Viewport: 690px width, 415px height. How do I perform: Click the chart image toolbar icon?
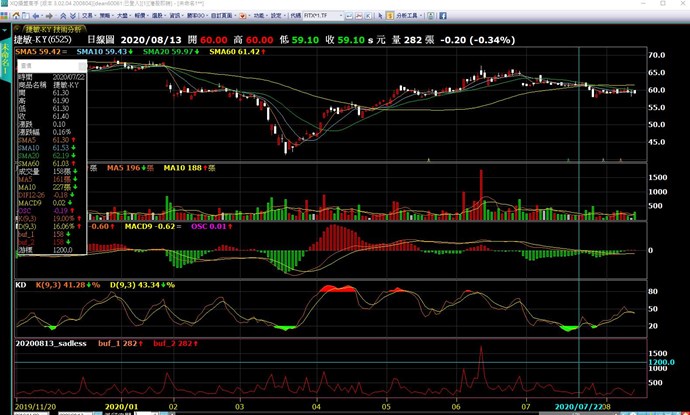[358, 16]
